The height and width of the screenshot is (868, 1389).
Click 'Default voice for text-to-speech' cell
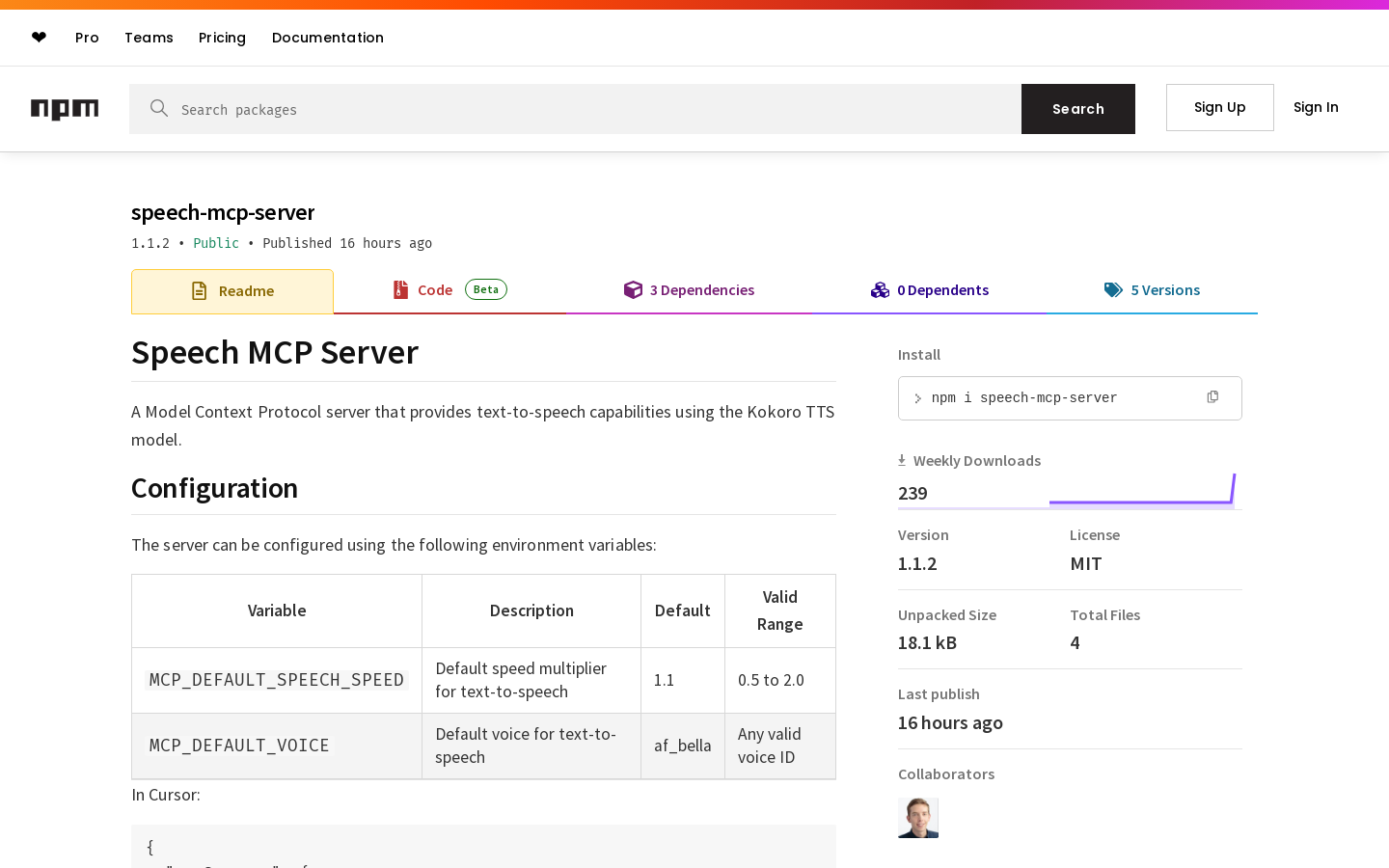531,746
